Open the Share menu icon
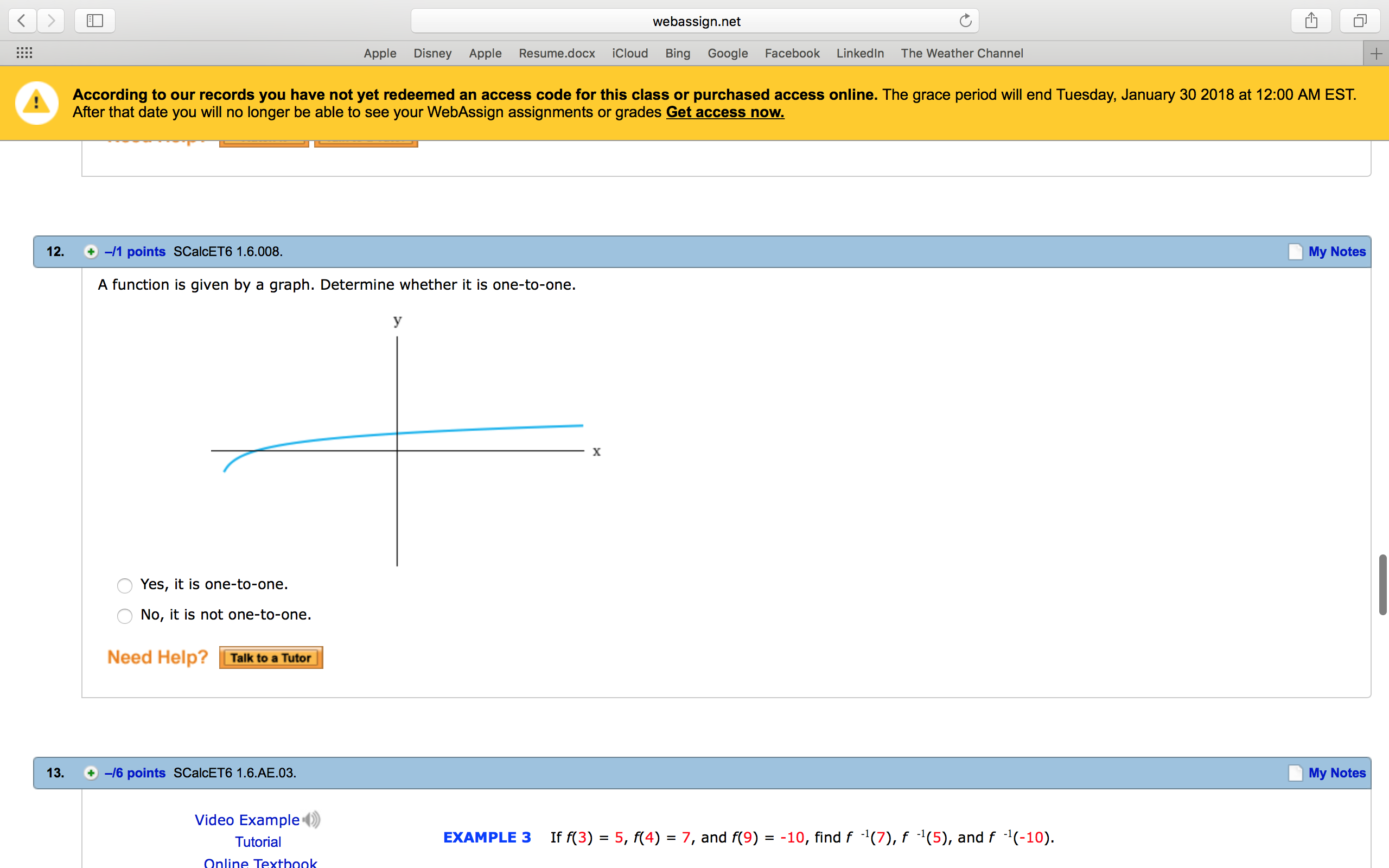Image resolution: width=1389 pixels, height=868 pixels. 1311,21
